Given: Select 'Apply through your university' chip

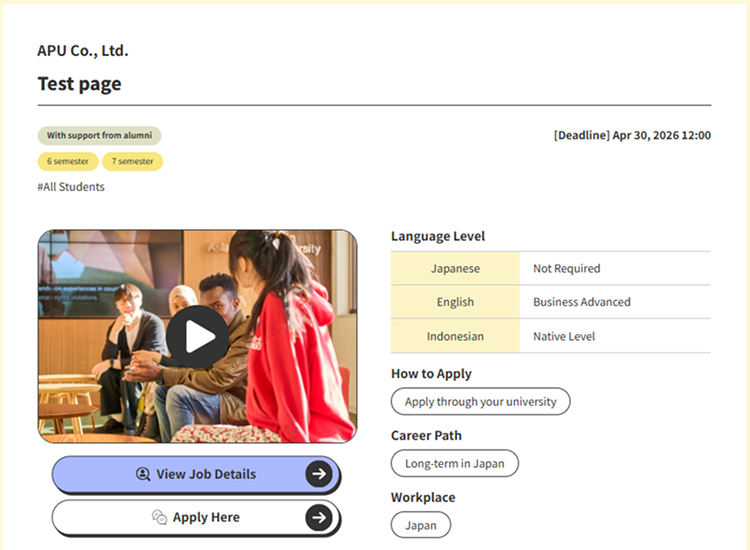Looking at the screenshot, I should pyautogui.click(x=480, y=402).
